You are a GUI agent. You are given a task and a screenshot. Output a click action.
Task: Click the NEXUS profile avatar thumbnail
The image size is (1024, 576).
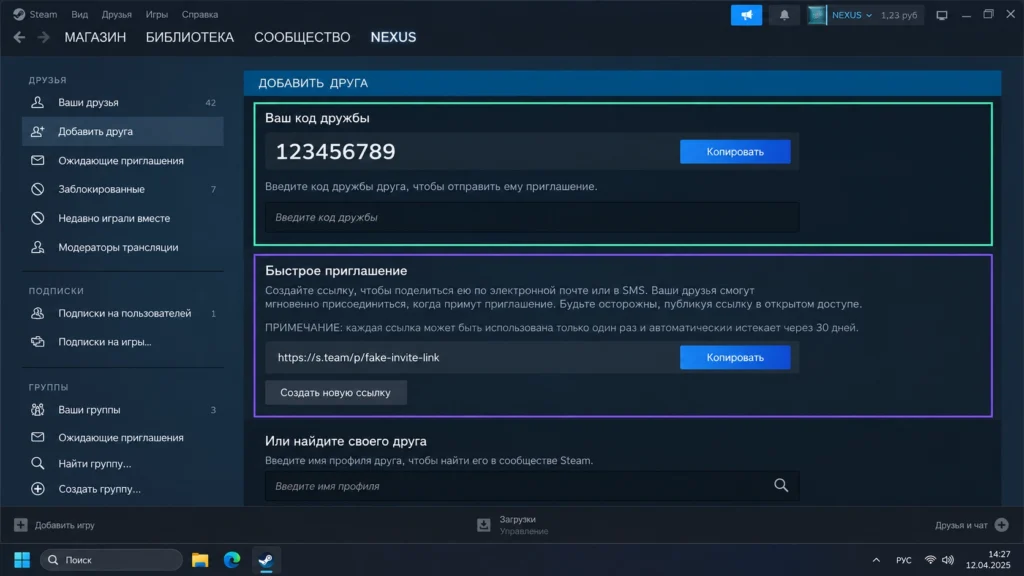(x=816, y=15)
